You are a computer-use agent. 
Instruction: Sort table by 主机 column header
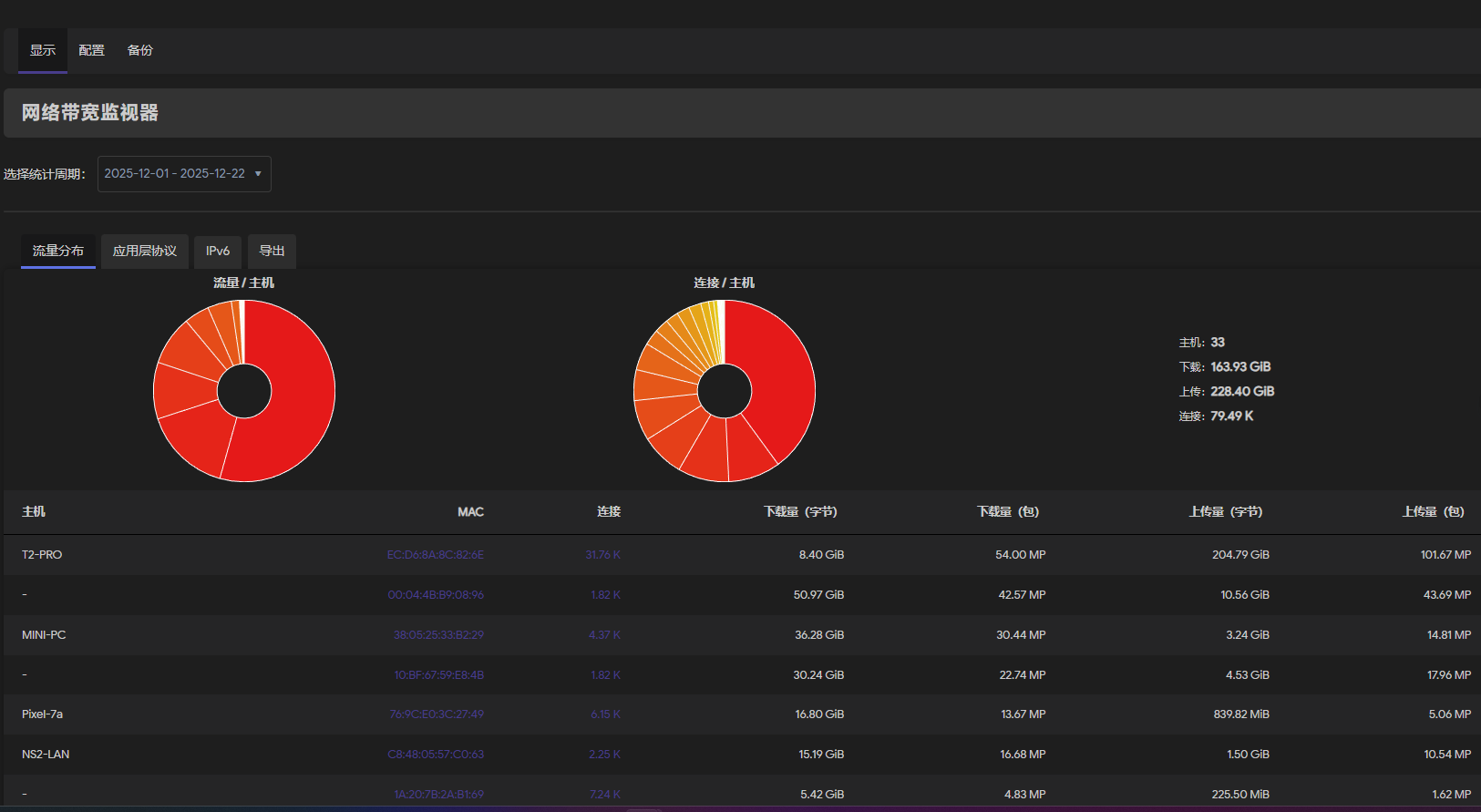pos(34,512)
